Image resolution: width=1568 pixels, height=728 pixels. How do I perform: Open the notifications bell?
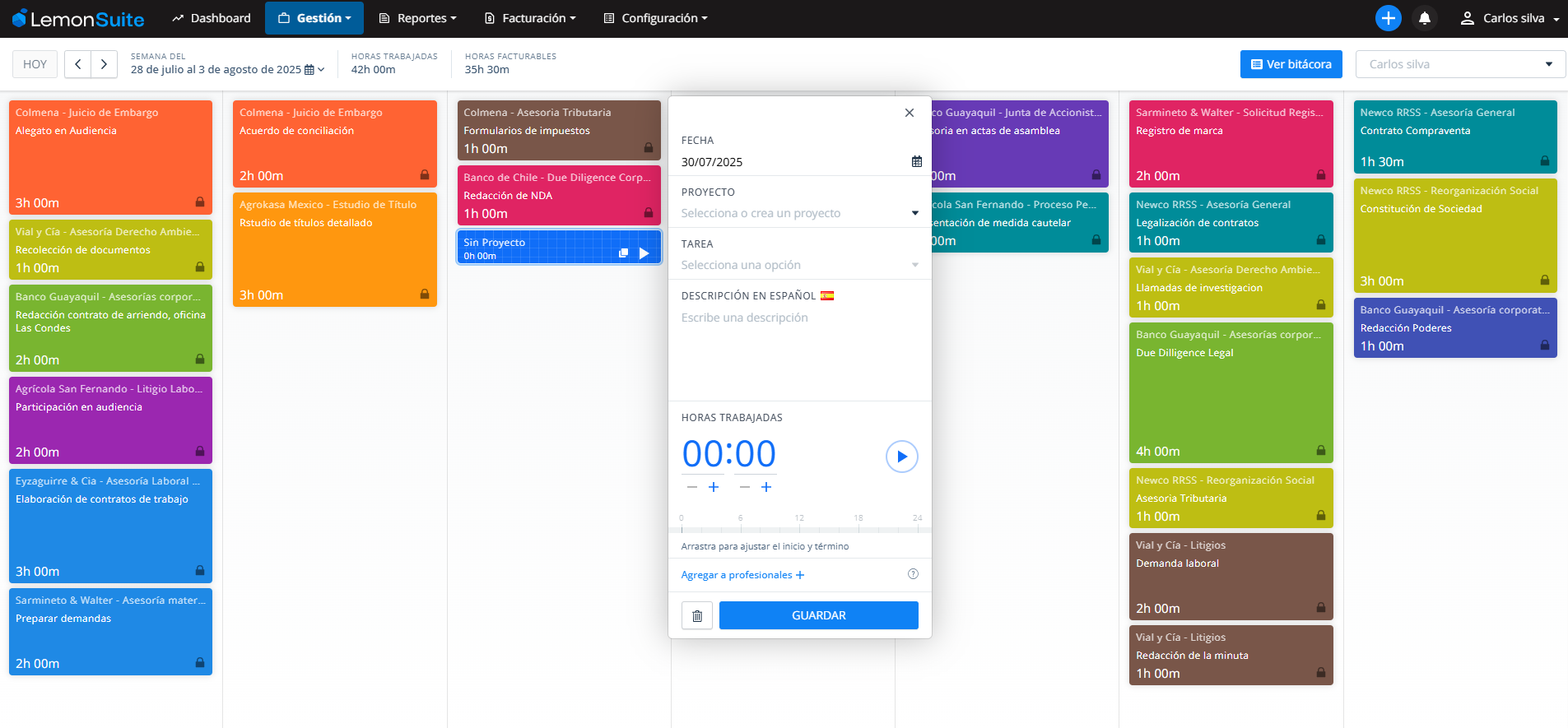click(x=1425, y=18)
